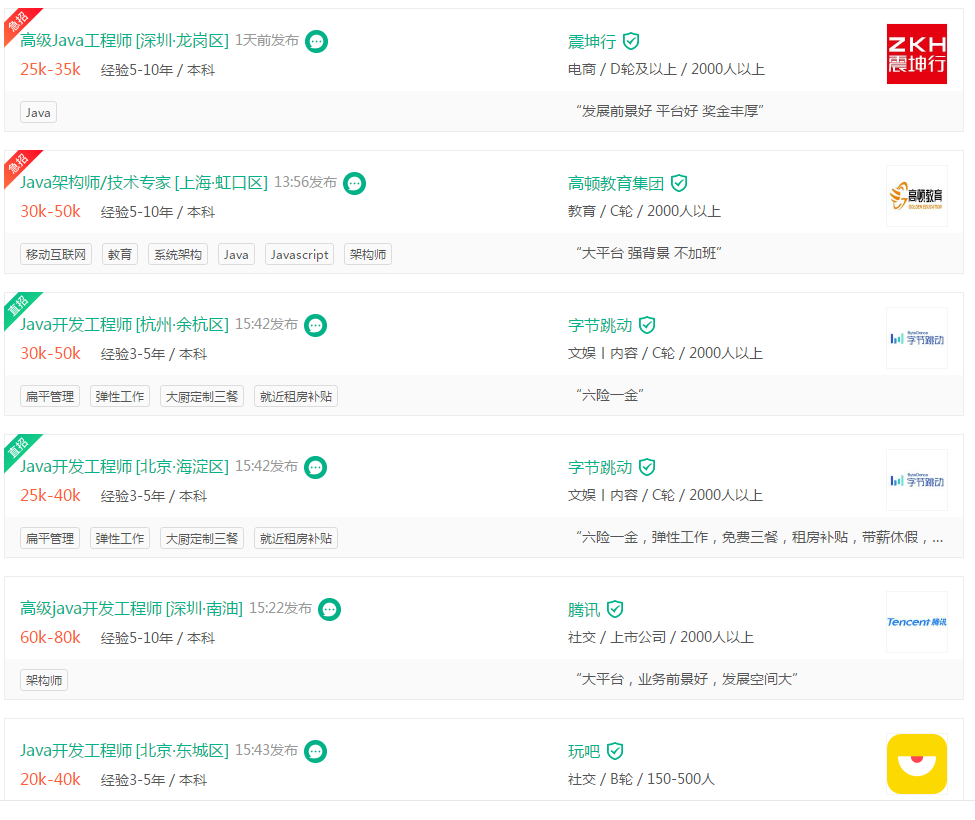Open 玩吧 company name link

(584, 752)
